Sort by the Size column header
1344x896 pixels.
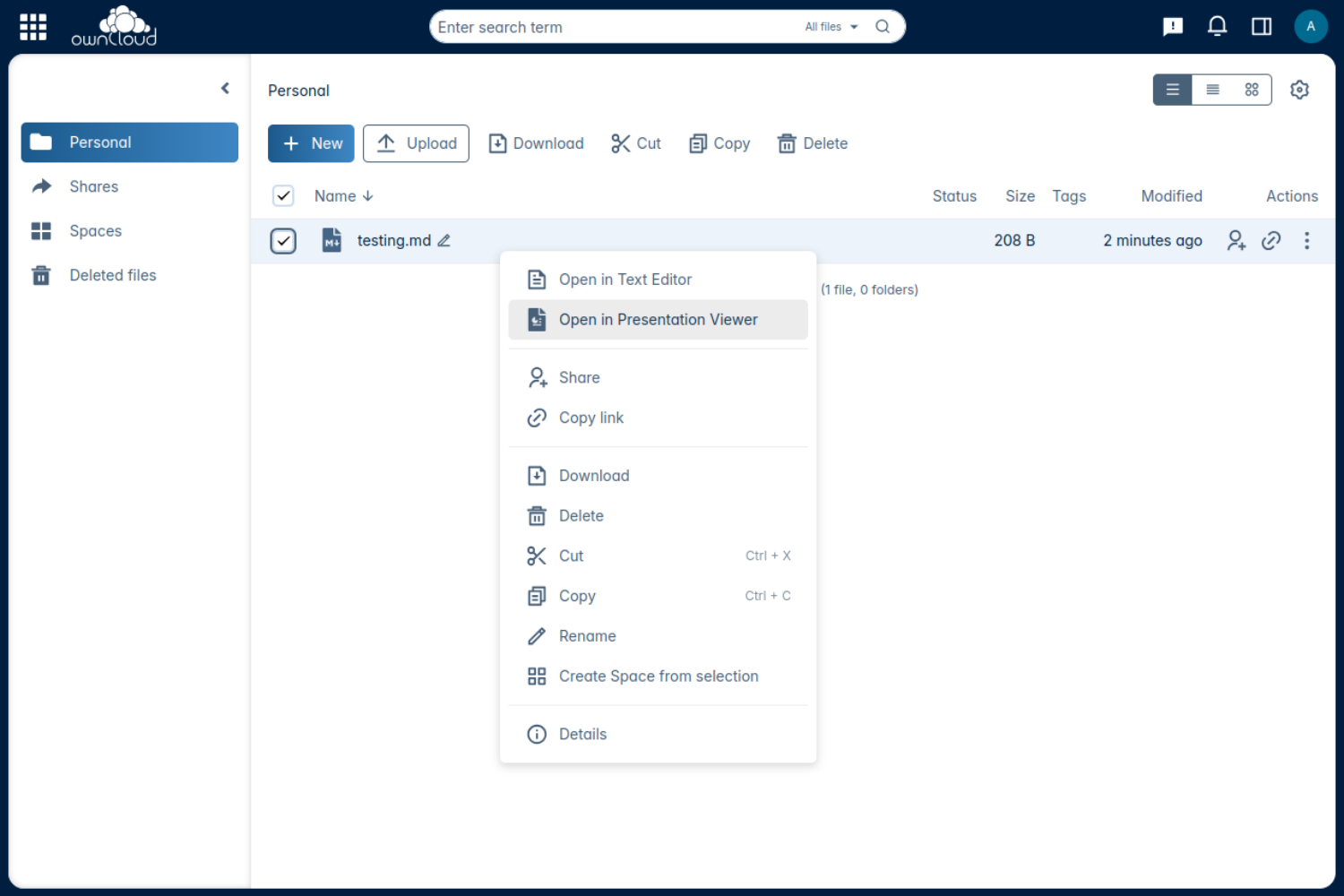1020,196
